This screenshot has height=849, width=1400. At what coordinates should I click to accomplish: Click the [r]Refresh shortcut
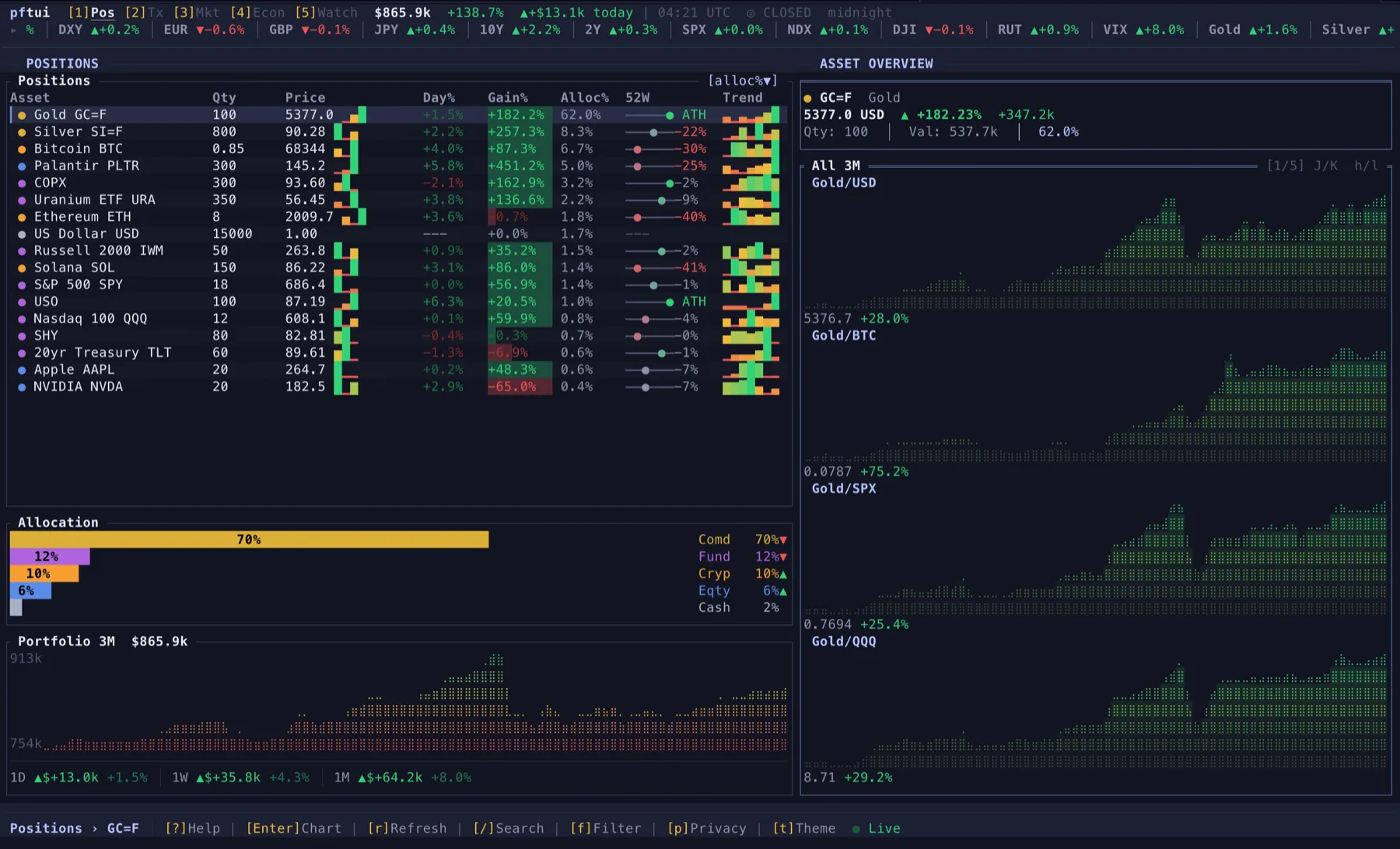coord(407,828)
